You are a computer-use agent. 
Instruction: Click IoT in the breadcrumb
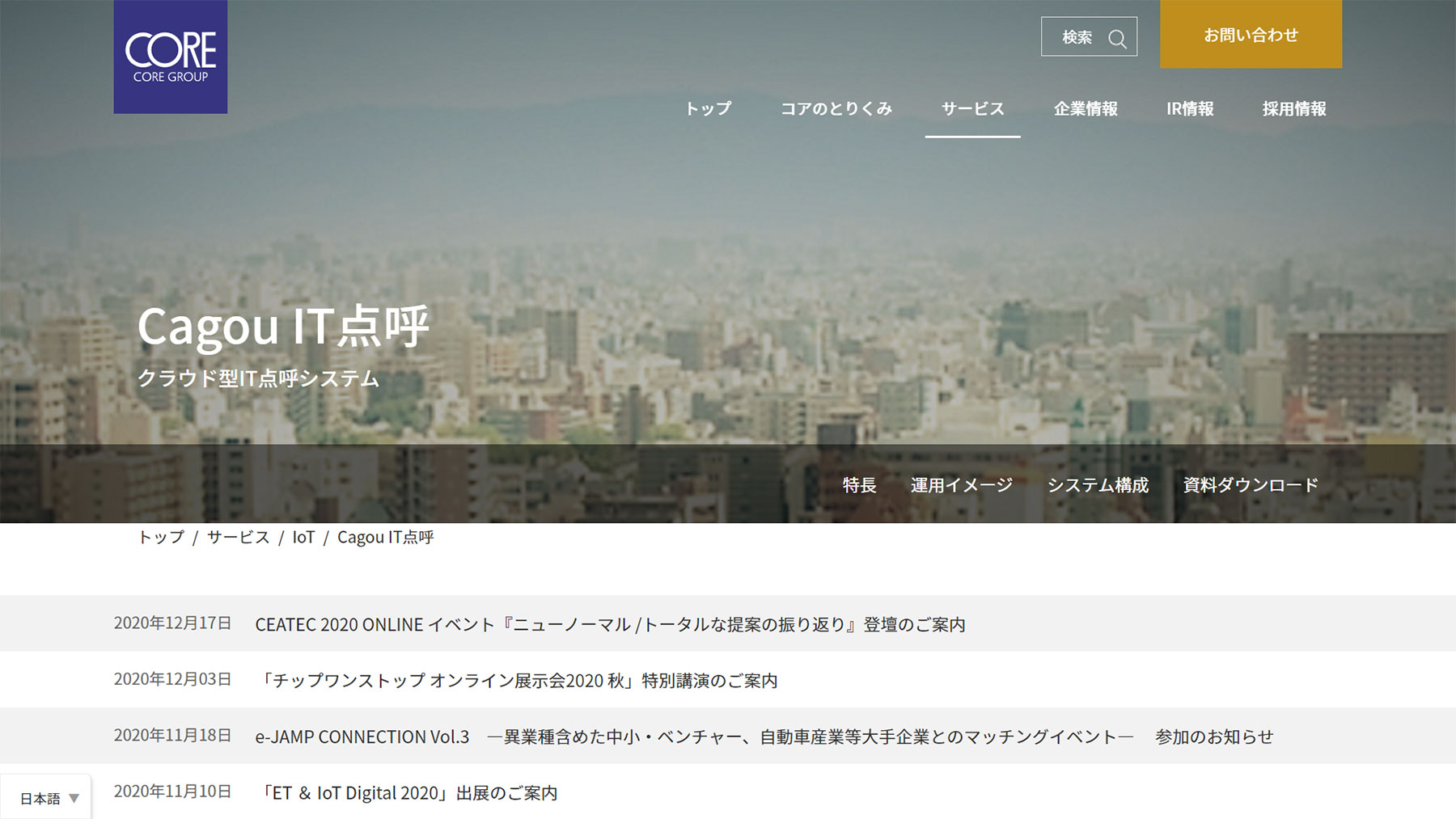pos(303,537)
